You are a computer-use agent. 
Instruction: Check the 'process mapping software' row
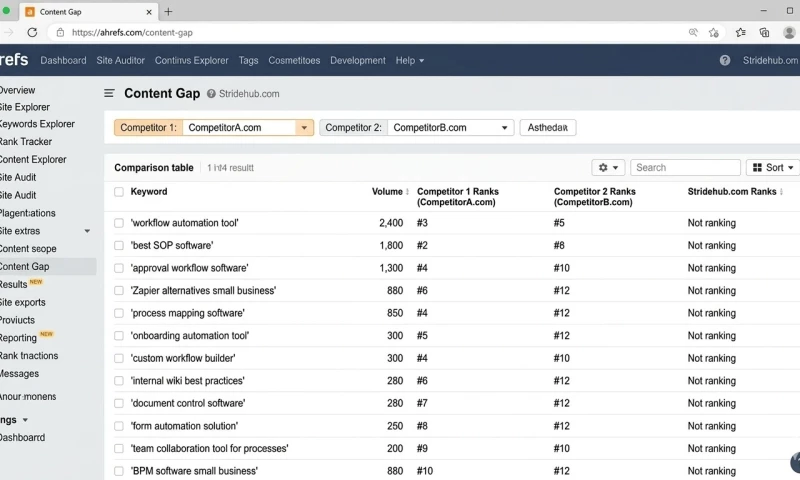pyautogui.click(x=119, y=313)
